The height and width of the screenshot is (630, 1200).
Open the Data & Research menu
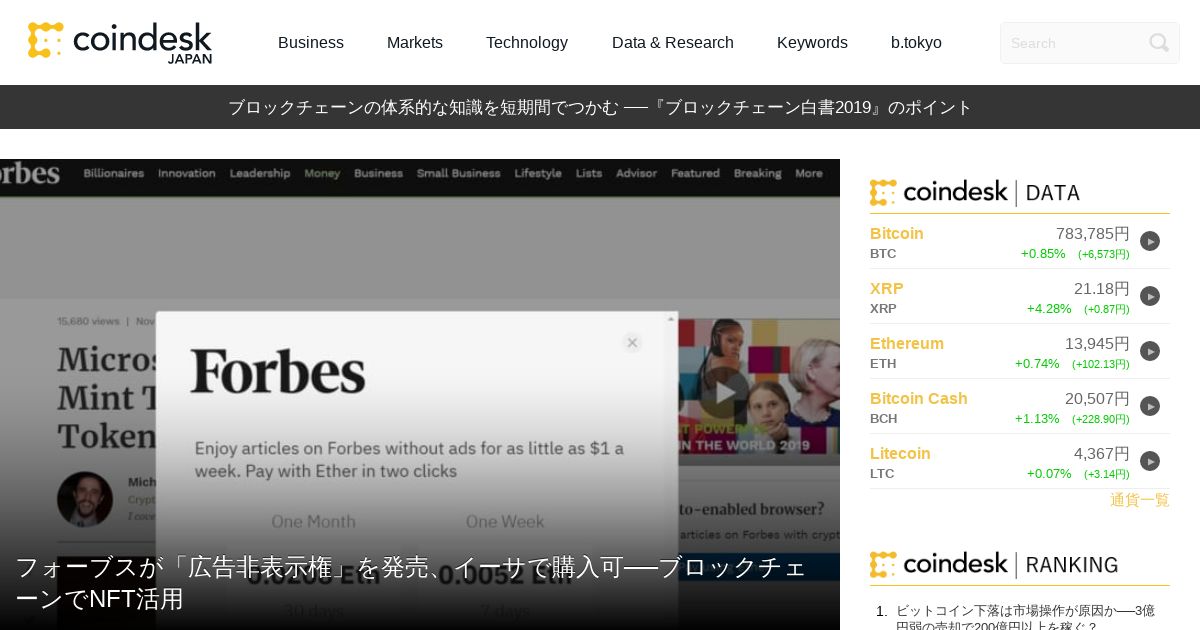click(672, 43)
